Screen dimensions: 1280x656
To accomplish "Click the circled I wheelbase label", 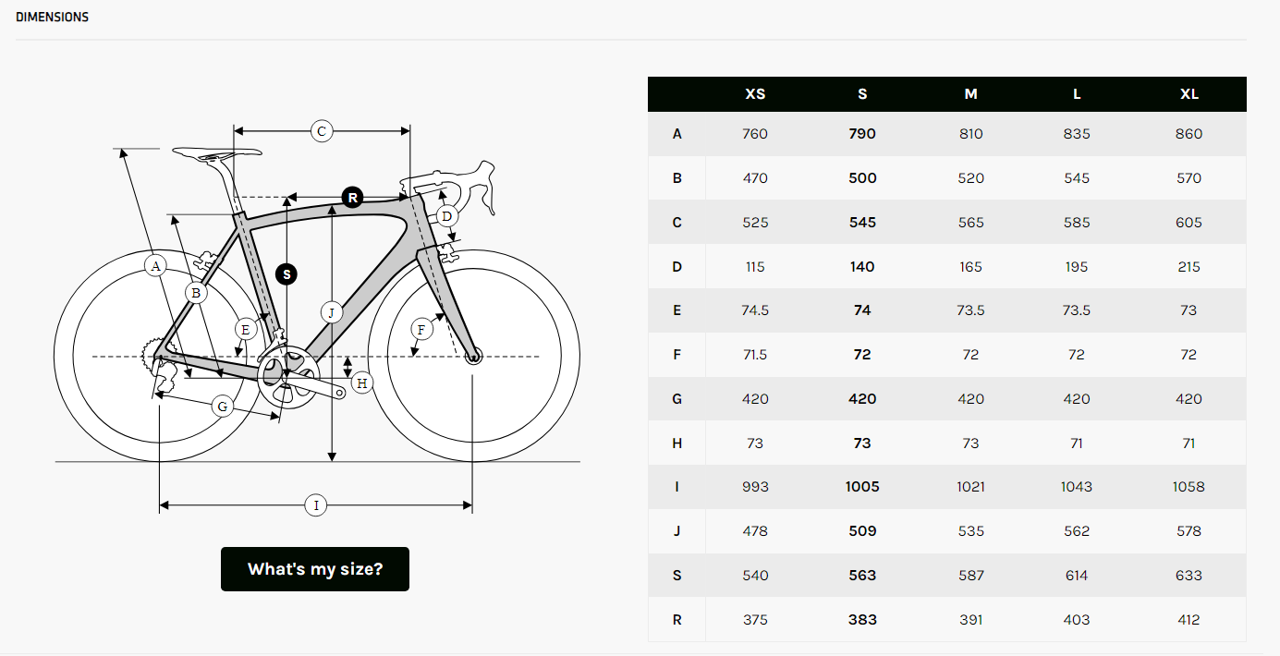I will pos(316,505).
